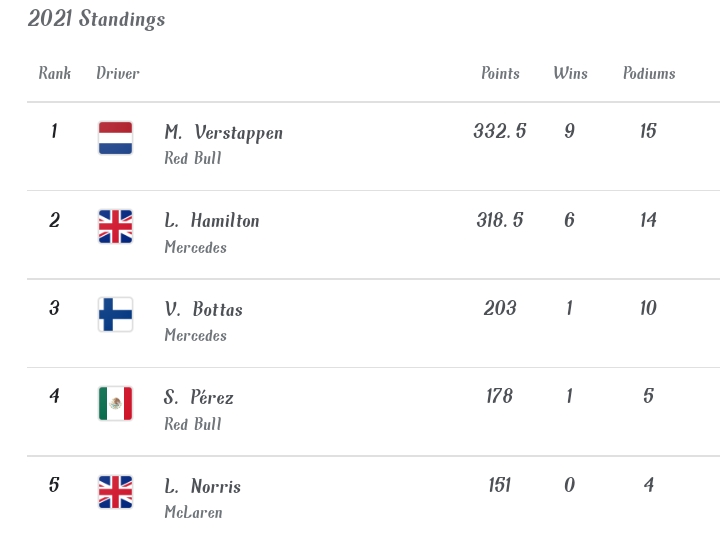Screen dimensions: 720x553
Task: Click the Finland flag beside Bottas
Action: tap(115, 315)
